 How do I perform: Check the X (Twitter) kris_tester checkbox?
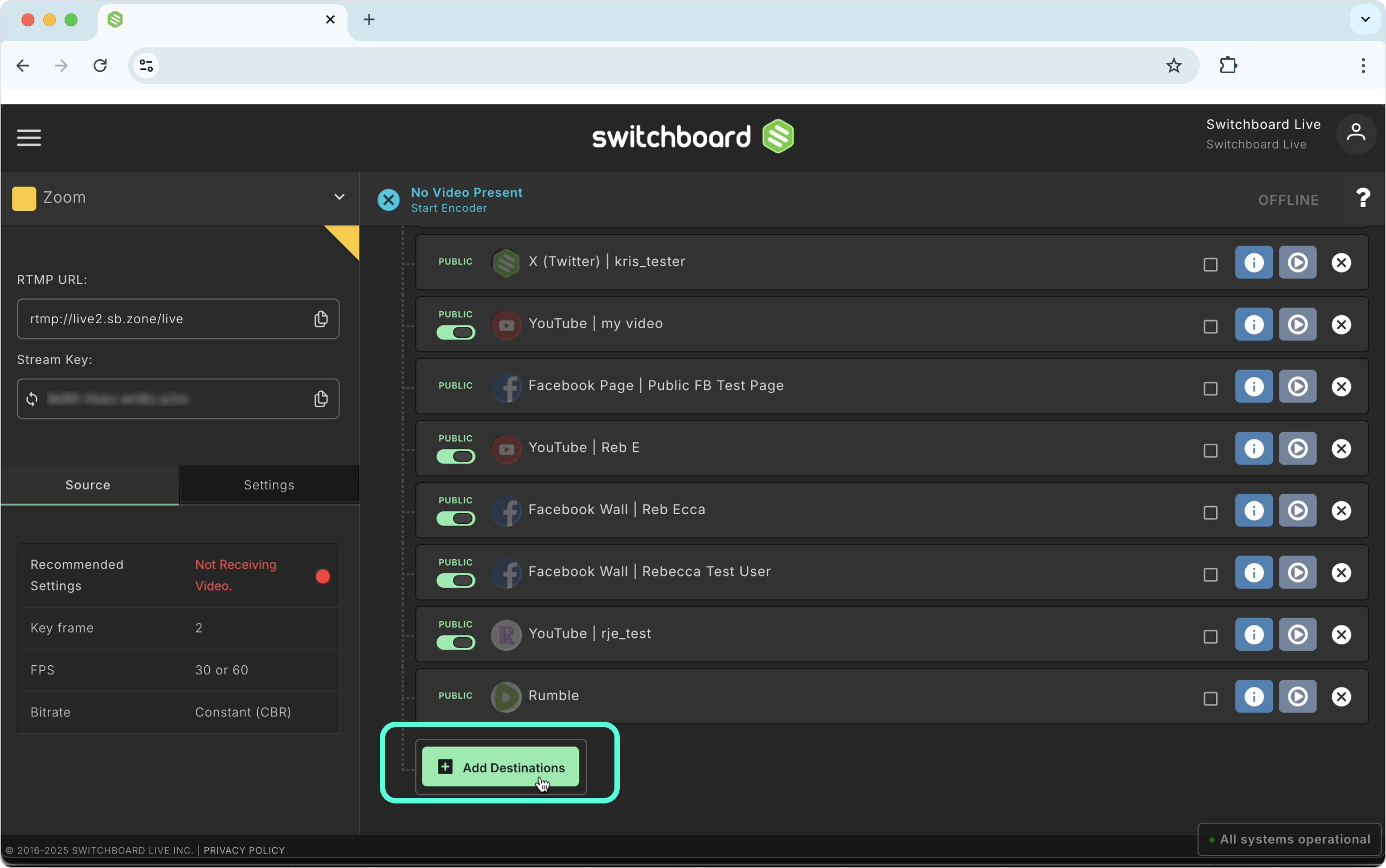coord(1210,265)
